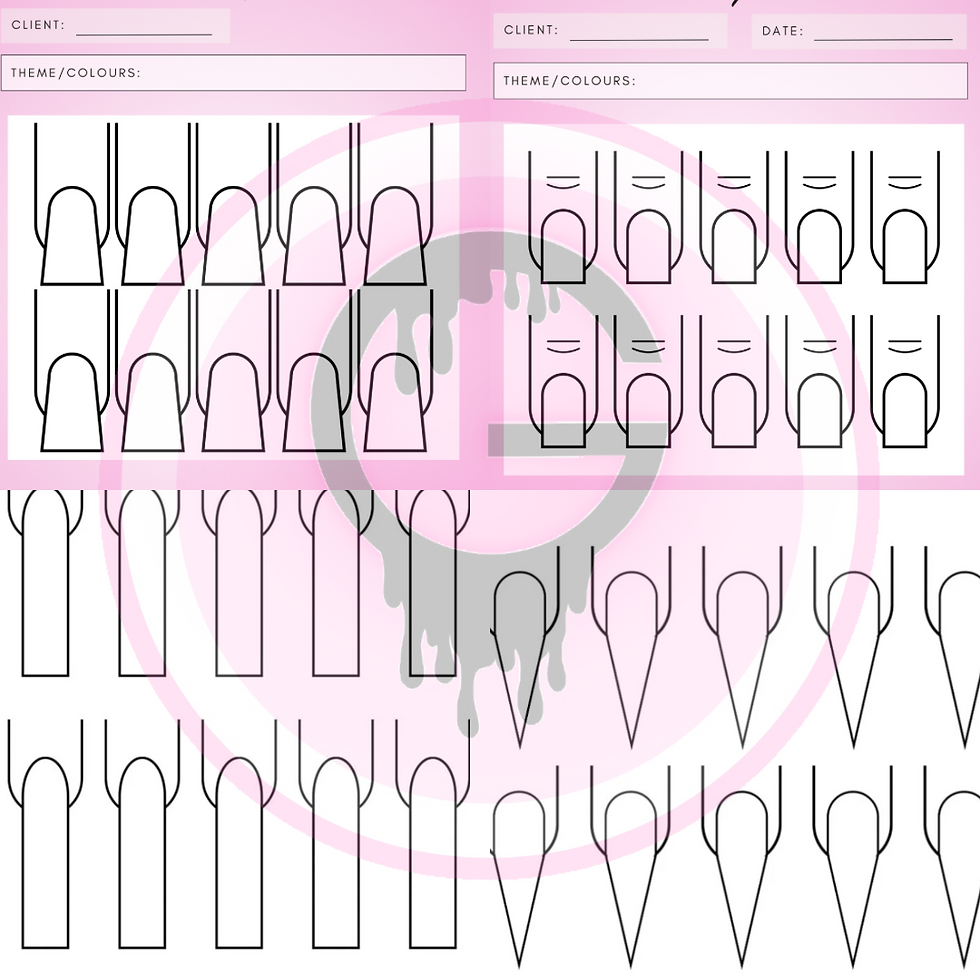Screen dimensions: 980x980
Task: Select first tapered nail in top-left sheet
Action: (72, 237)
